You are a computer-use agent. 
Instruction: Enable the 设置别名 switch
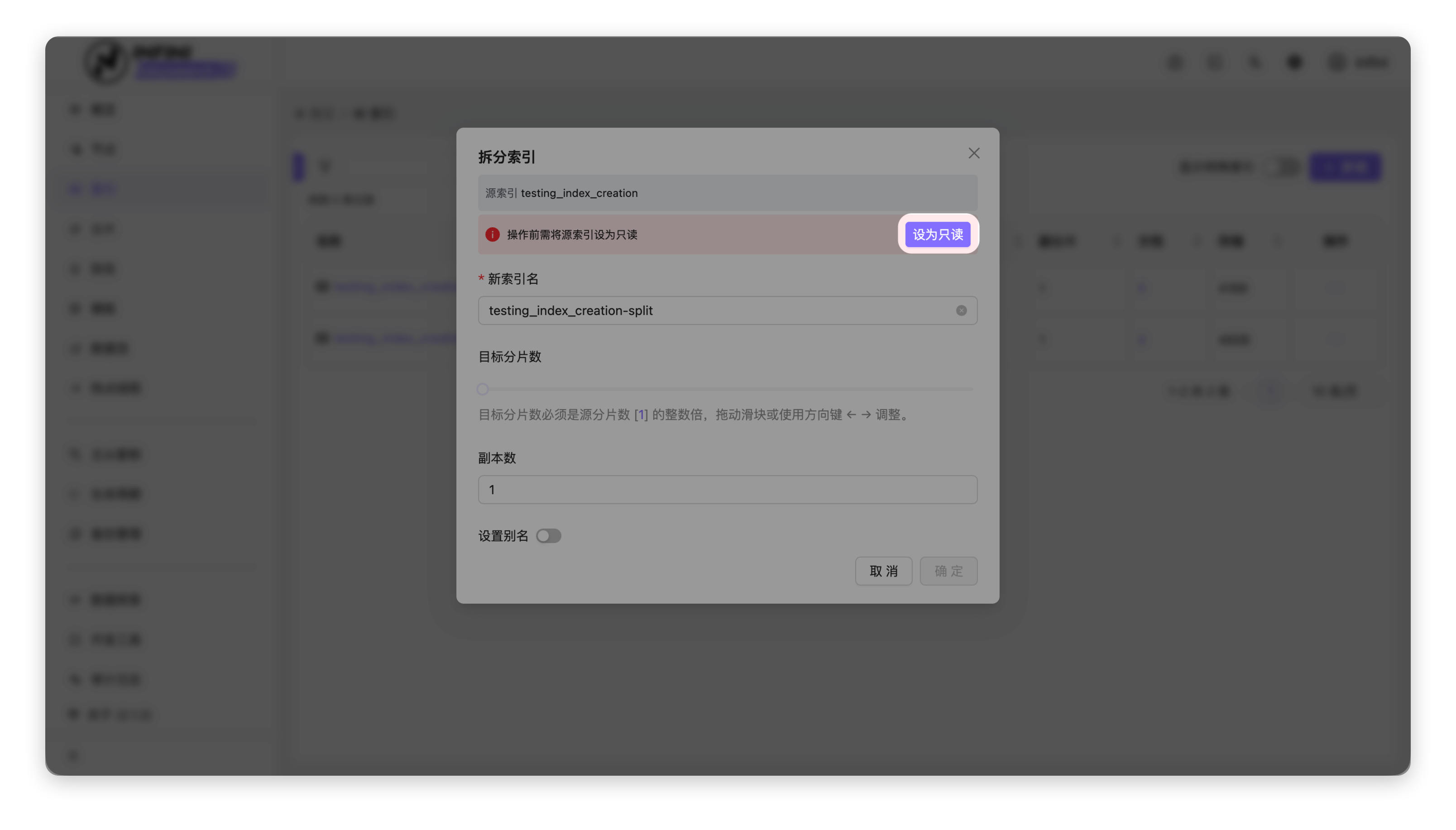[x=548, y=536]
